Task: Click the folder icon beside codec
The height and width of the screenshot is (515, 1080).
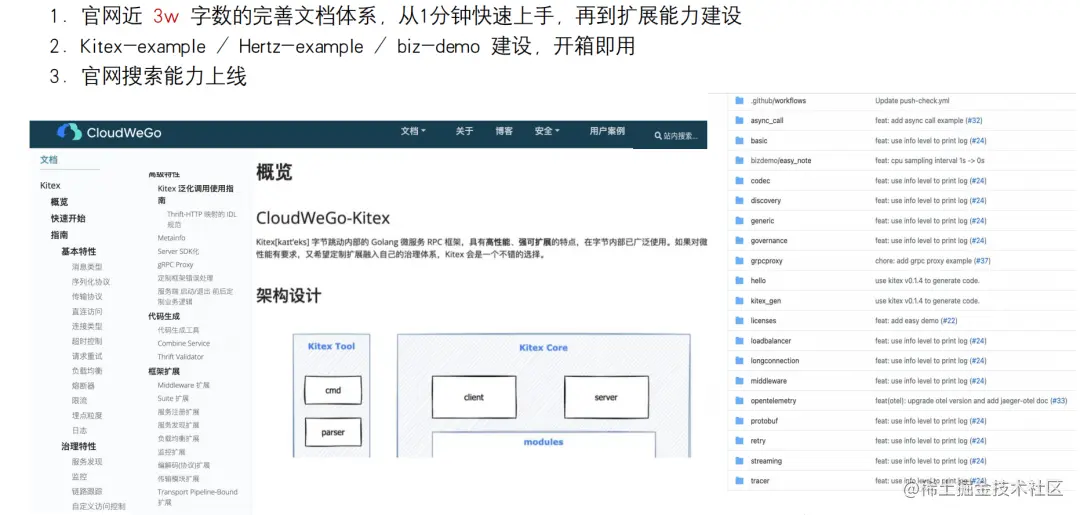Action: click(739, 180)
